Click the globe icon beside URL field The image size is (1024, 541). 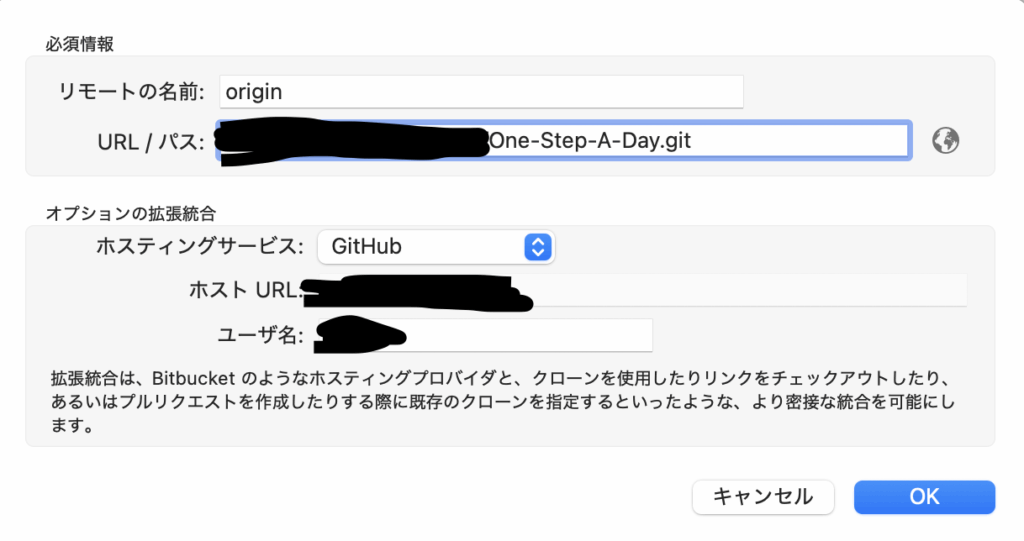point(945,140)
